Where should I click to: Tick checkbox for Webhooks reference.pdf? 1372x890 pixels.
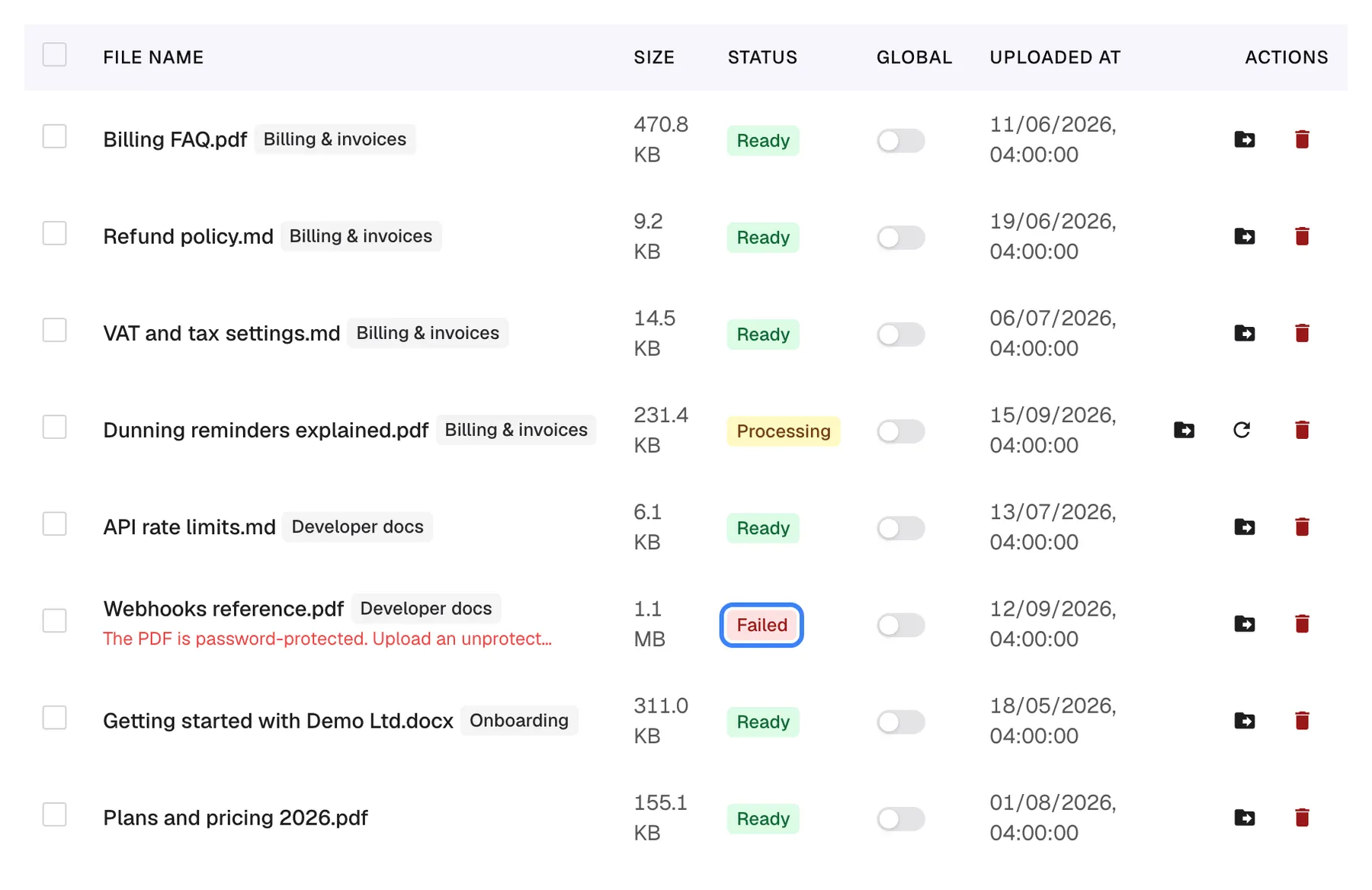tap(54, 620)
